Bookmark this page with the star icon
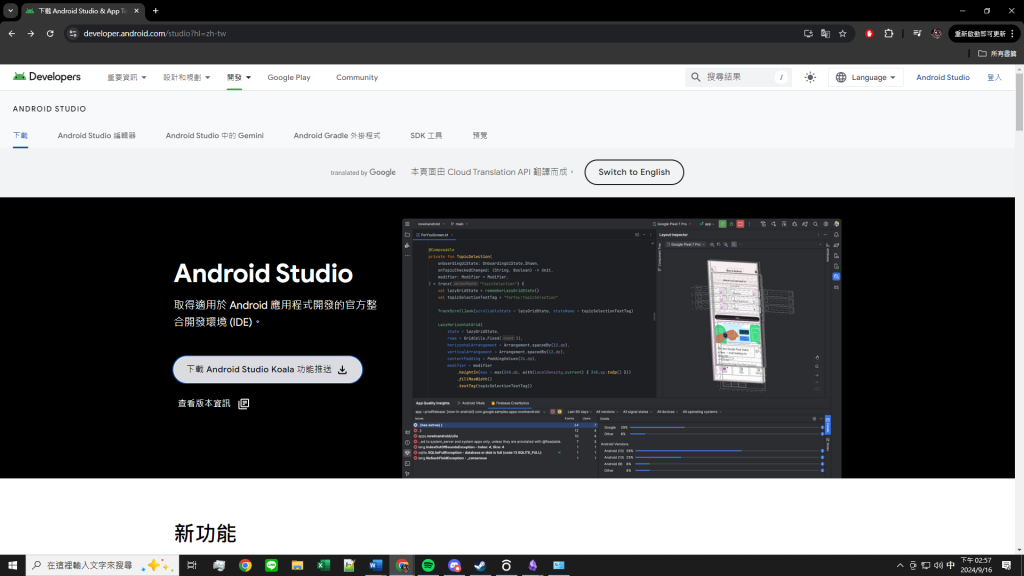This screenshot has height=576, width=1024. click(x=842, y=33)
